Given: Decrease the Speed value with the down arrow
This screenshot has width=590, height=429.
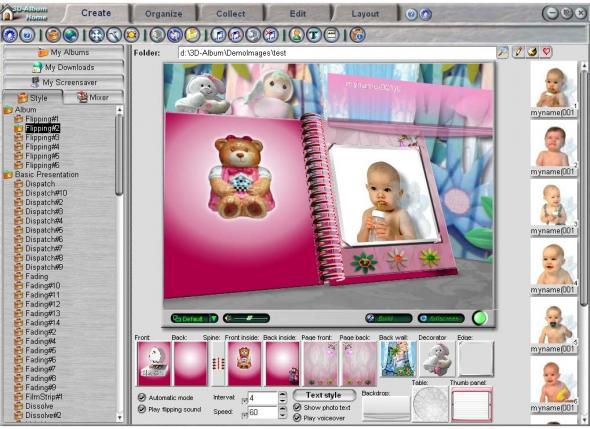Looking at the screenshot, I should click(283, 416).
